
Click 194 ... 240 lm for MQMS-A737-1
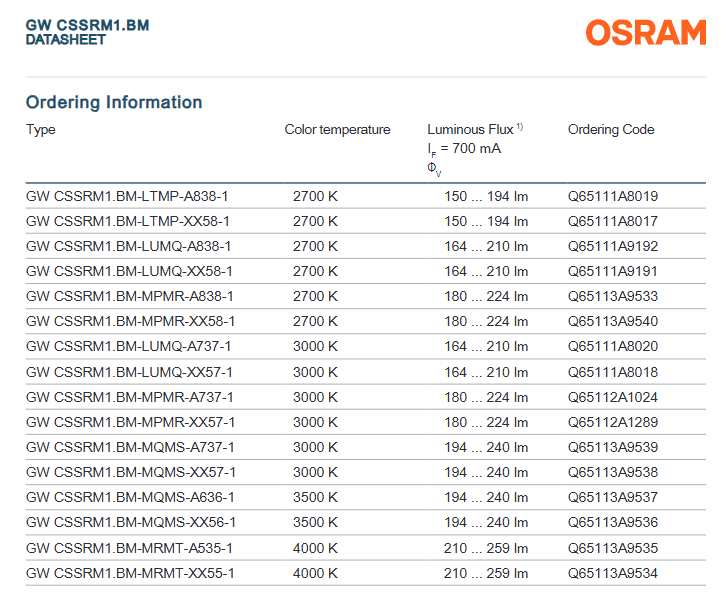(x=486, y=447)
